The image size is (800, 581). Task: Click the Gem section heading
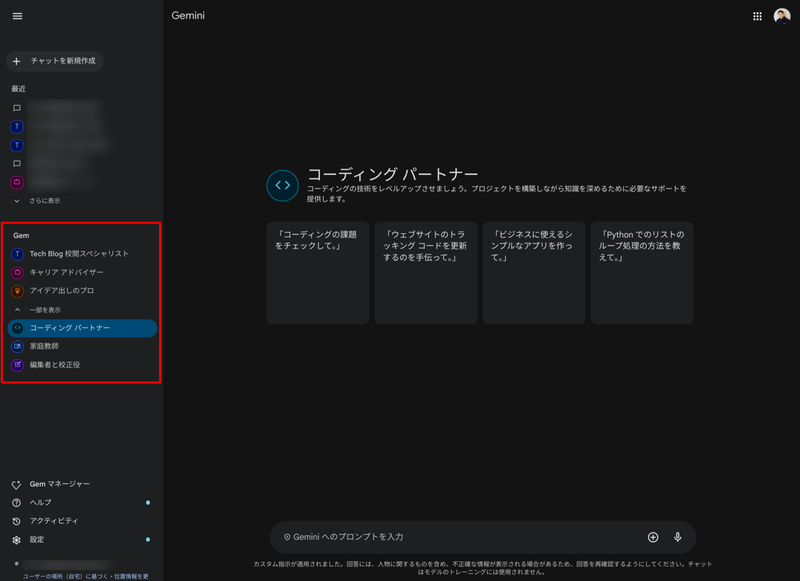(x=21, y=236)
